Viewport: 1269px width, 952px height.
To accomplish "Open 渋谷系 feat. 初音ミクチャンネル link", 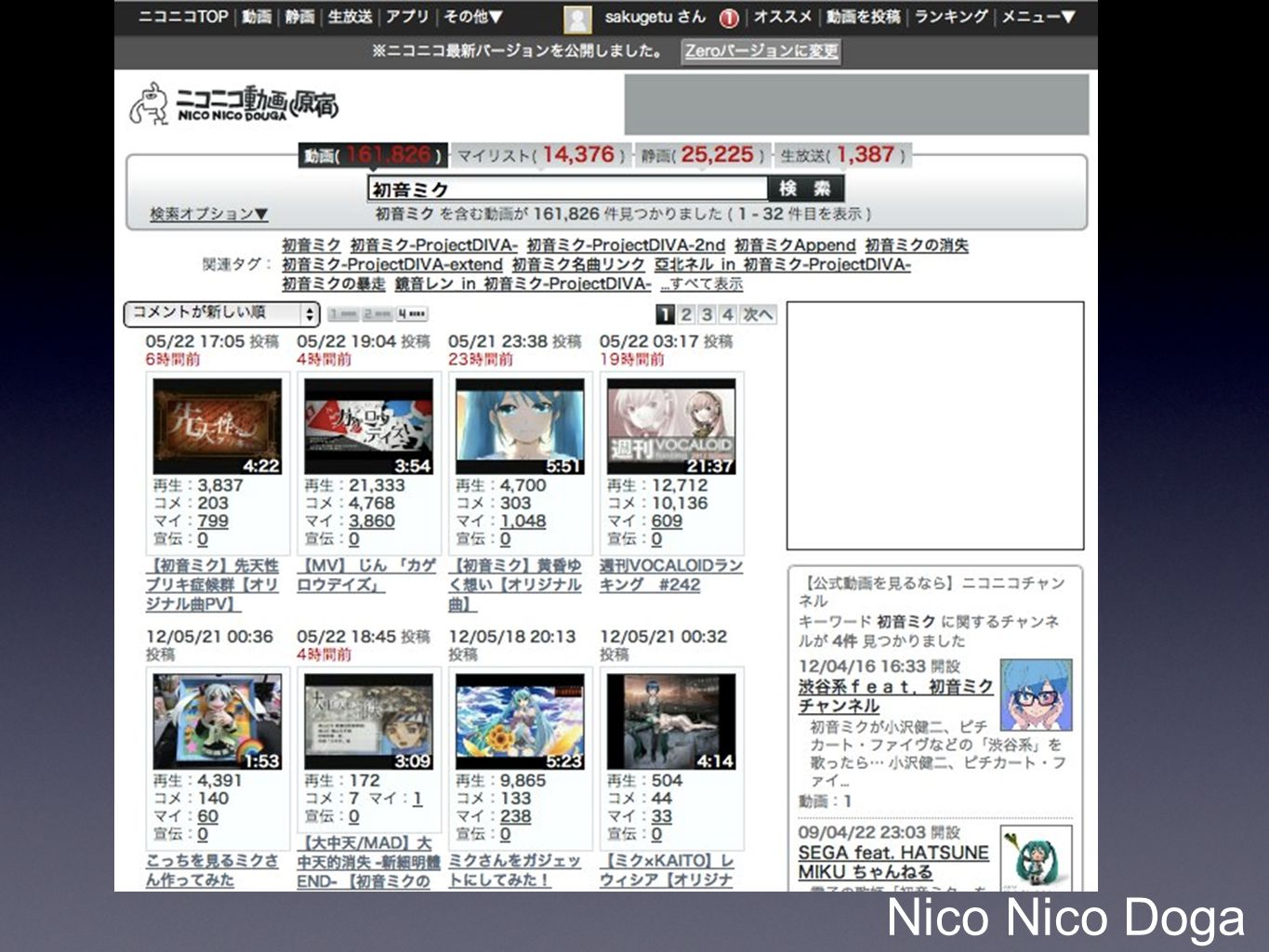I will tap(895, 696).
